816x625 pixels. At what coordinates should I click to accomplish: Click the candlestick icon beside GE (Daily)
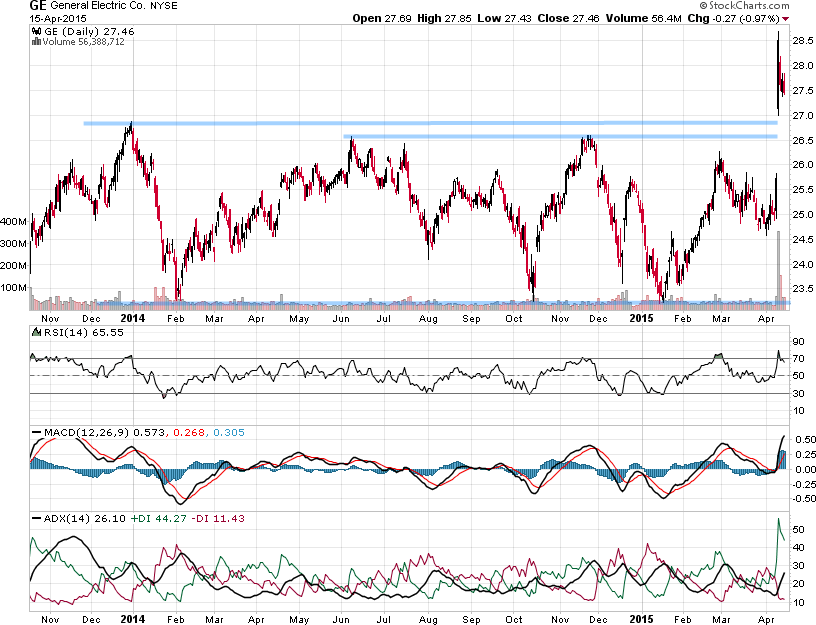[37, 32]
